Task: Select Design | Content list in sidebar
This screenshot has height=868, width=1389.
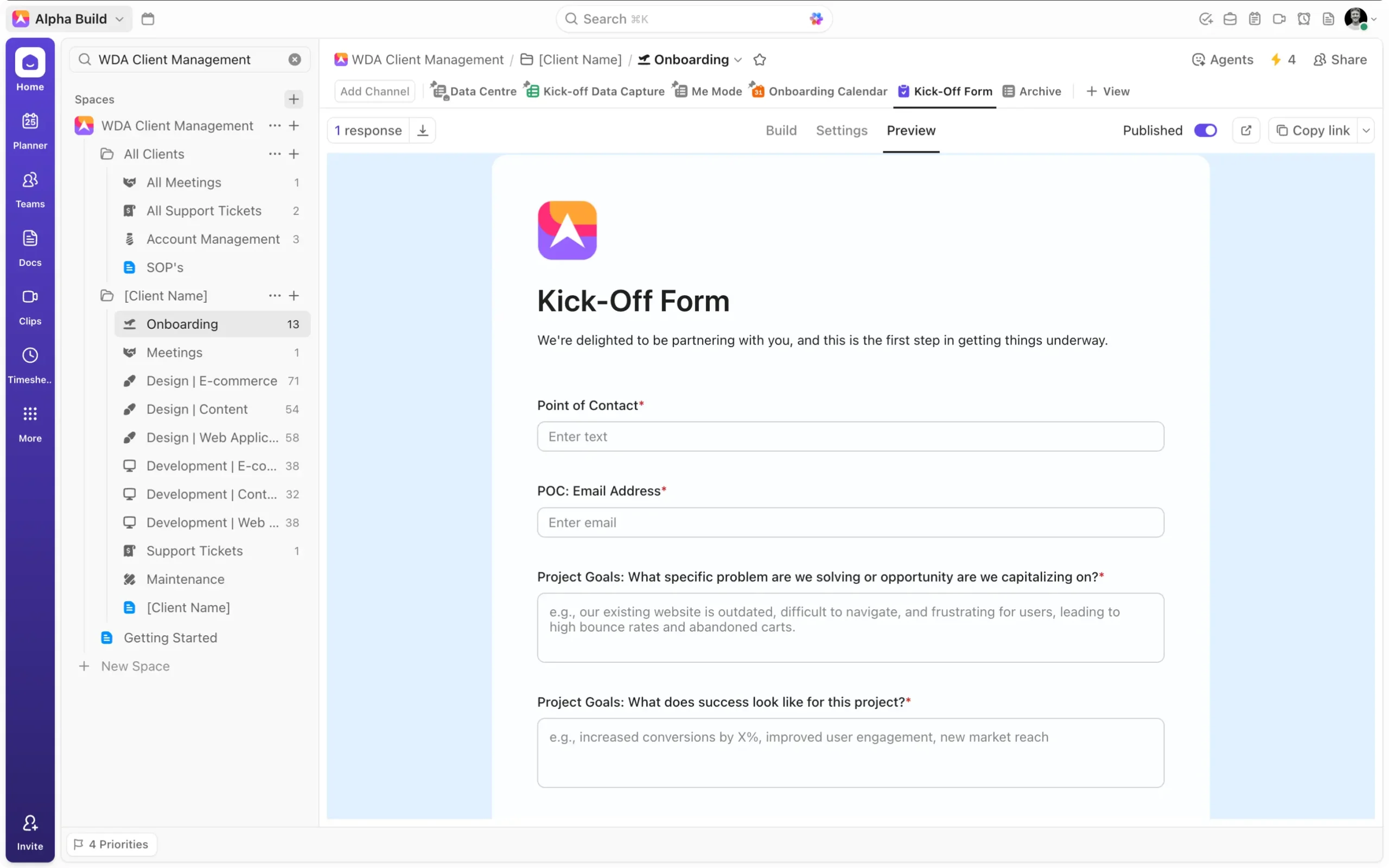Action: click(x=196, y=409)
